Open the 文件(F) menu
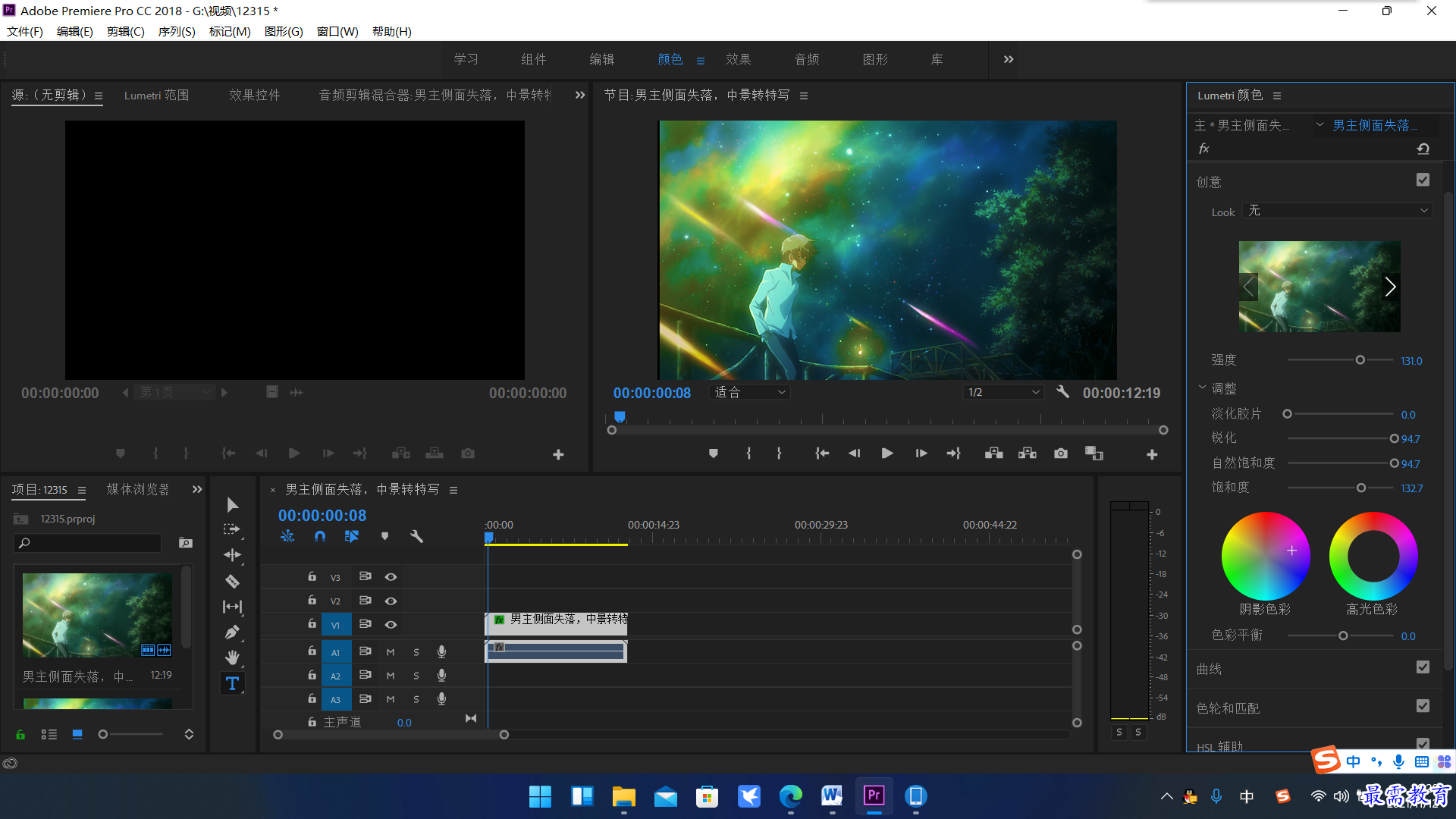The width and height of the screenshot is (1456, 819). pyautogui.click(x=25, y=31)
